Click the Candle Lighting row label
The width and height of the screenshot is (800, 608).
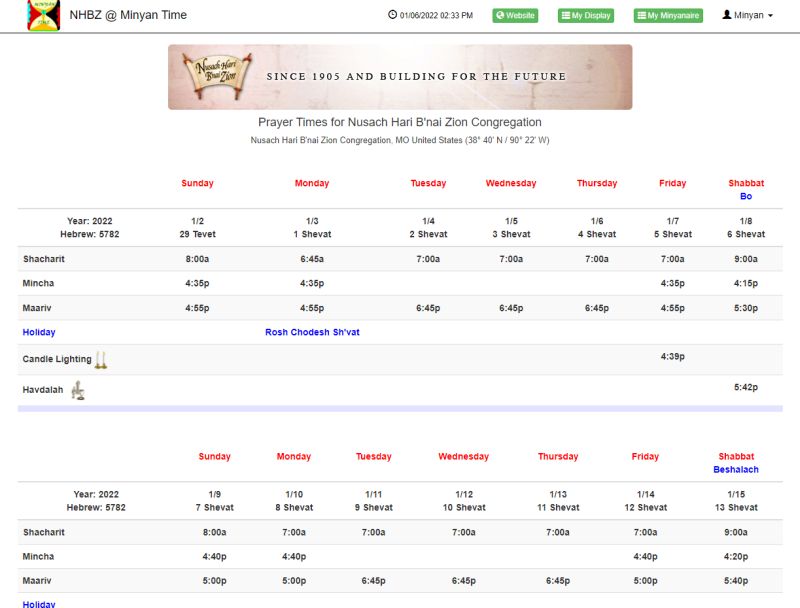point(57,359)
